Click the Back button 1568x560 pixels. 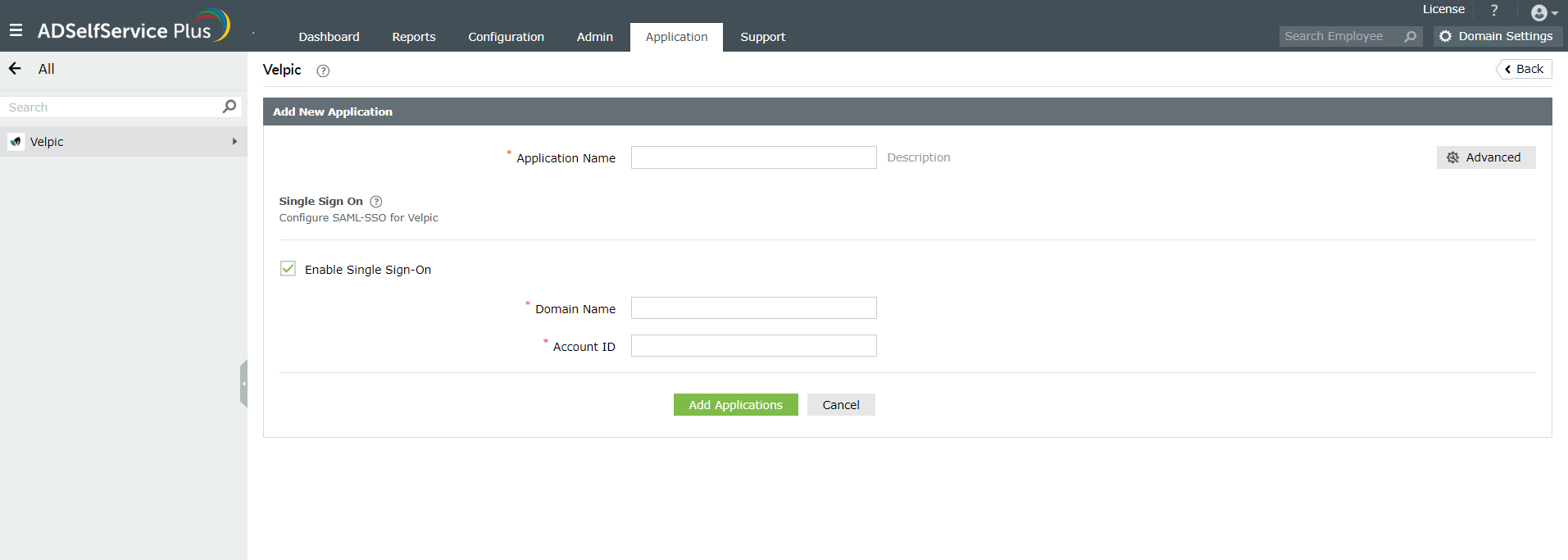point(1524,69)
